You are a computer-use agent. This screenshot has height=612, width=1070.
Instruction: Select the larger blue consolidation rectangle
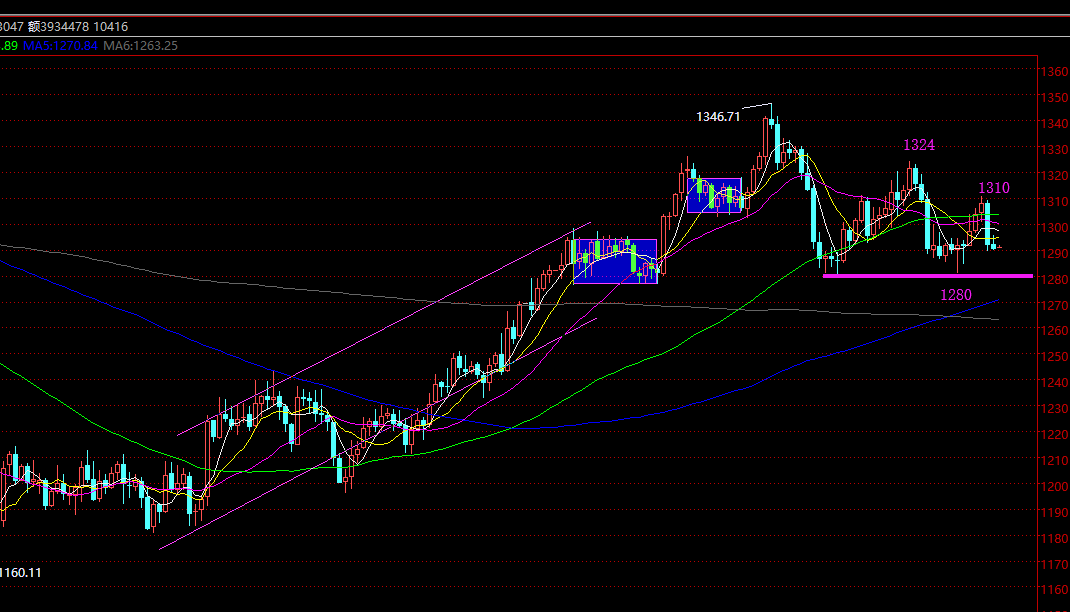click(614, 261)
